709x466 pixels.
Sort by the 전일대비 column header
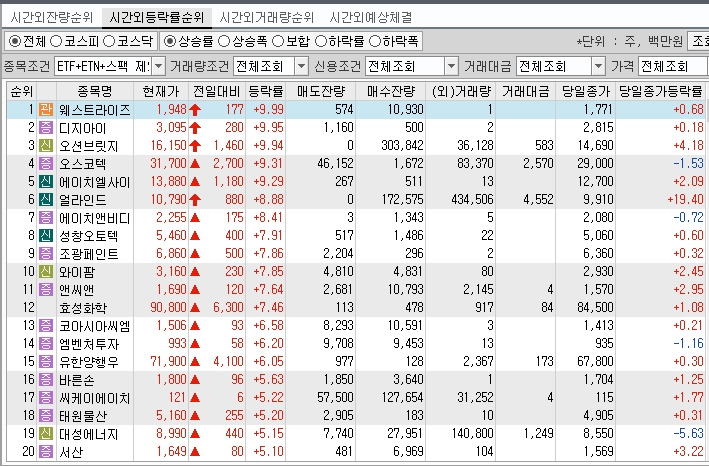[217, 91]
